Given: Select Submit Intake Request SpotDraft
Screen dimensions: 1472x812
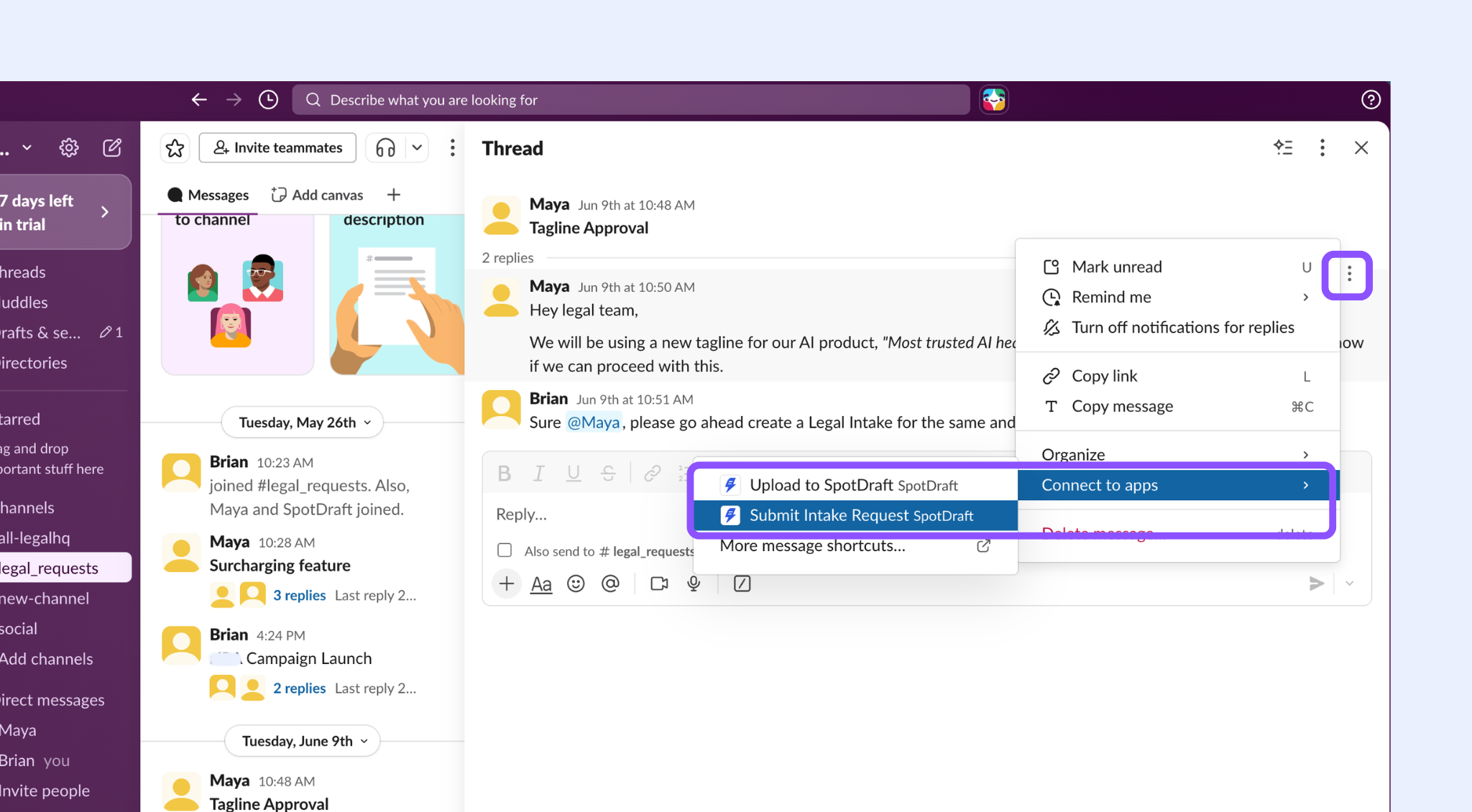Looking at the screenshot, I should click(x=855, y=516).
